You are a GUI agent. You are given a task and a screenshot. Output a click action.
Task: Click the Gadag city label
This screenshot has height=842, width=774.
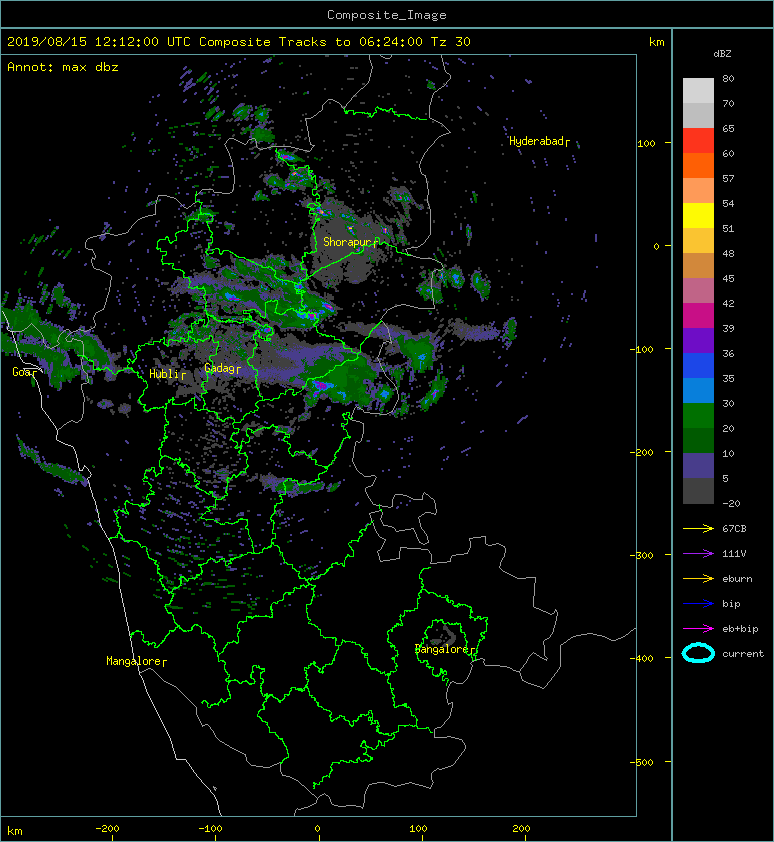point(221,368)
